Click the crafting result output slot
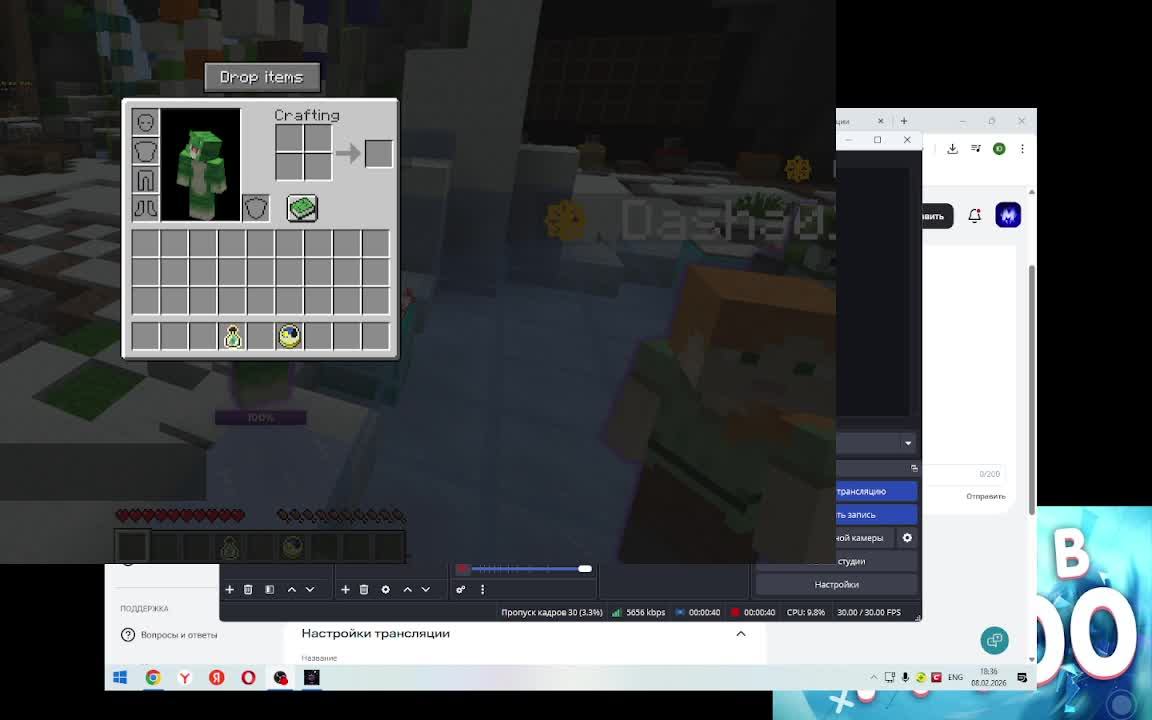Screen dimensions: 1152x720 378,154
